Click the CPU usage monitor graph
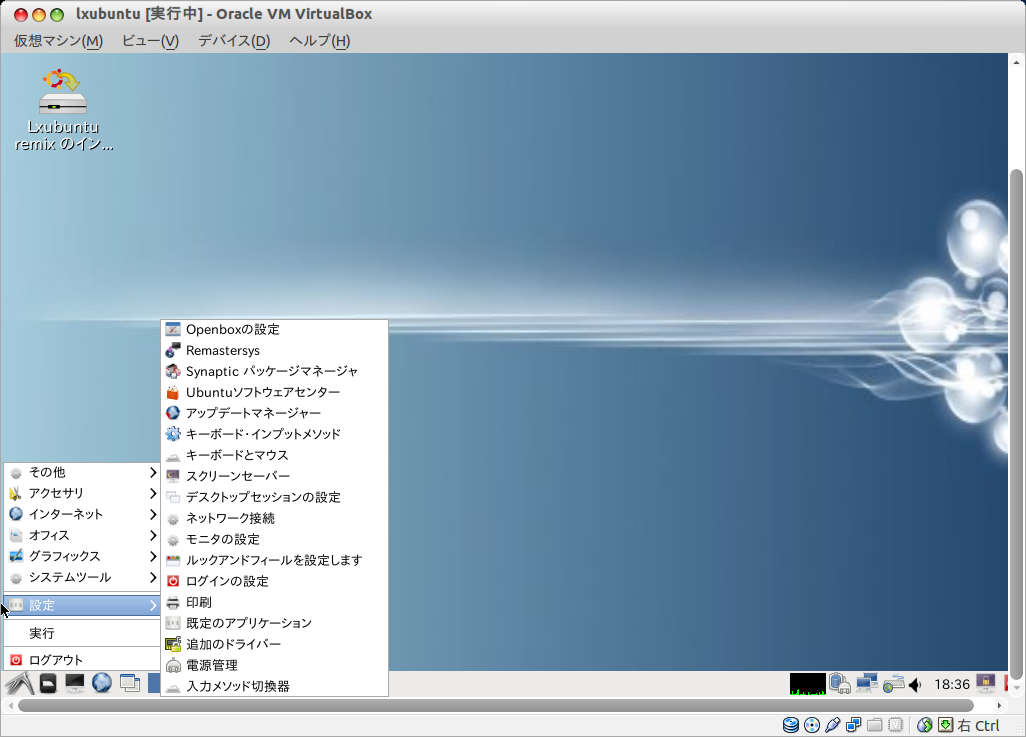Screen dimensions: 1026x737 point(807,684)
